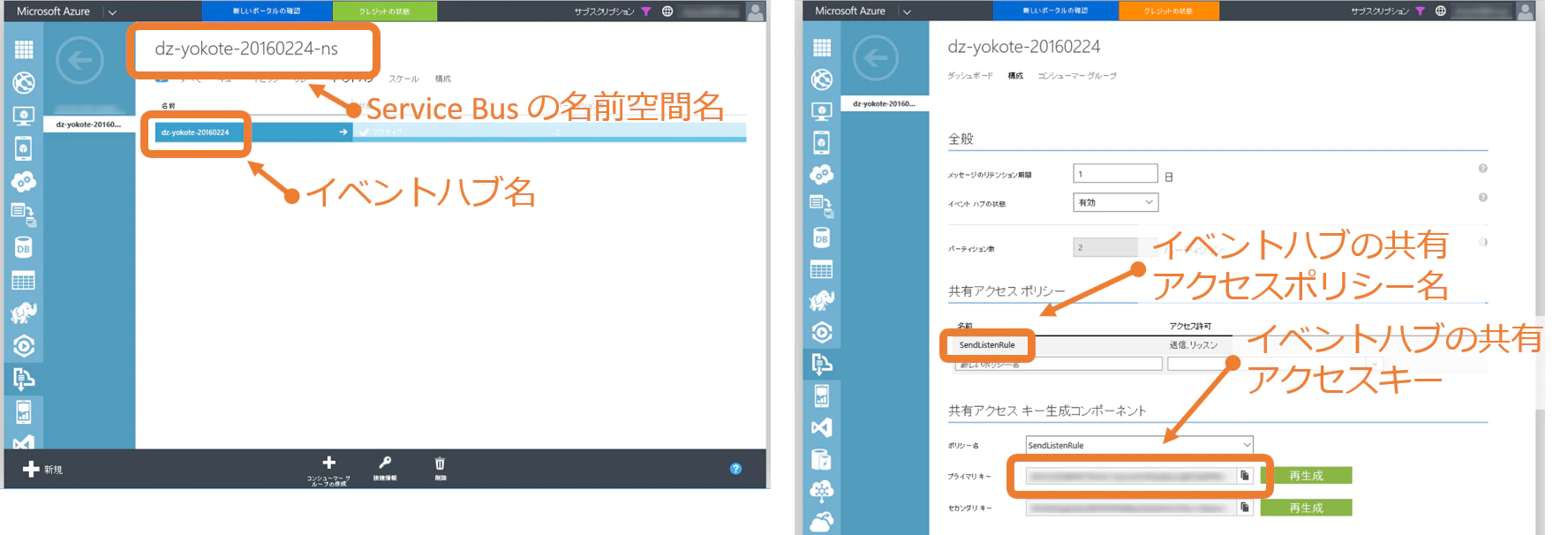Image resolution: width=1568 pixels, height=535 pixels.
Task: Open account avatar in left window header
Action: point(756,11)
